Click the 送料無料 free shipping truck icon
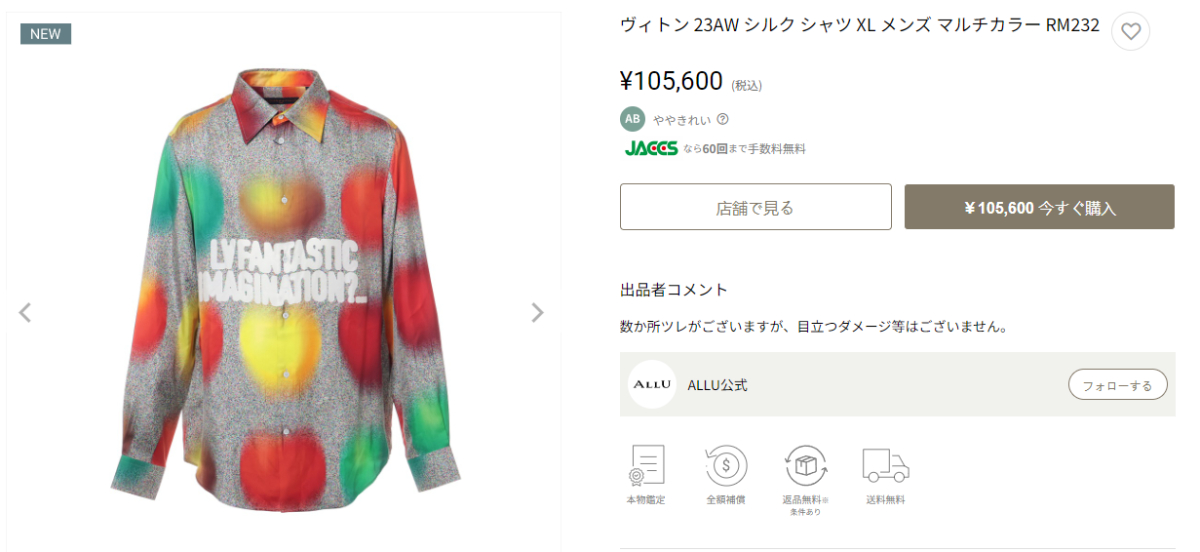 click(x=885, y=466)
